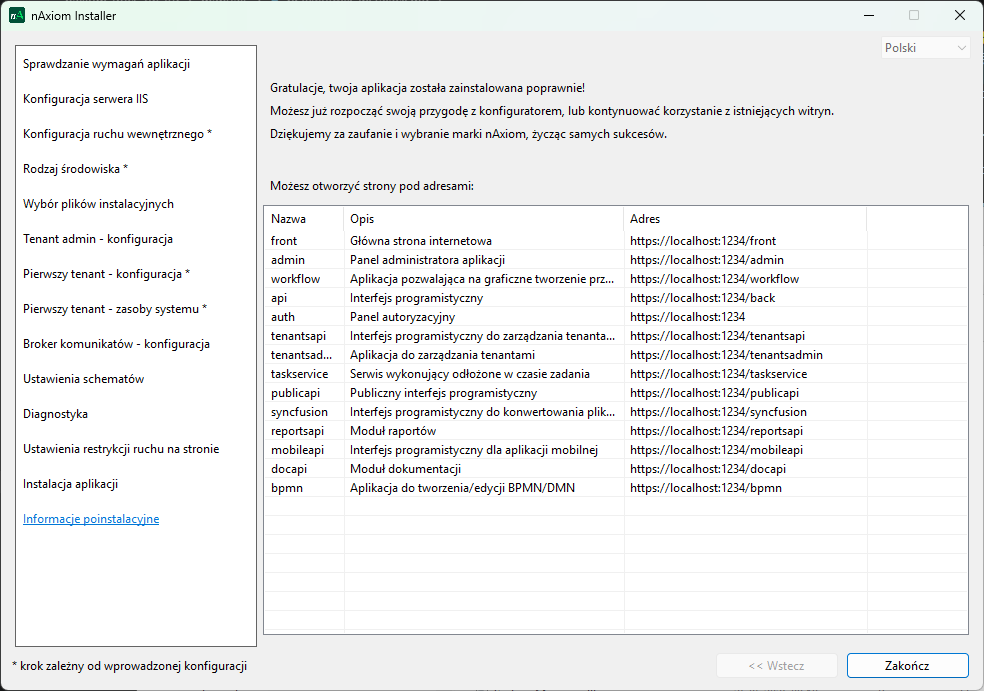Click address https://localhost:1234/back
This screenshot has height=691, width=984.
[702, 298]
